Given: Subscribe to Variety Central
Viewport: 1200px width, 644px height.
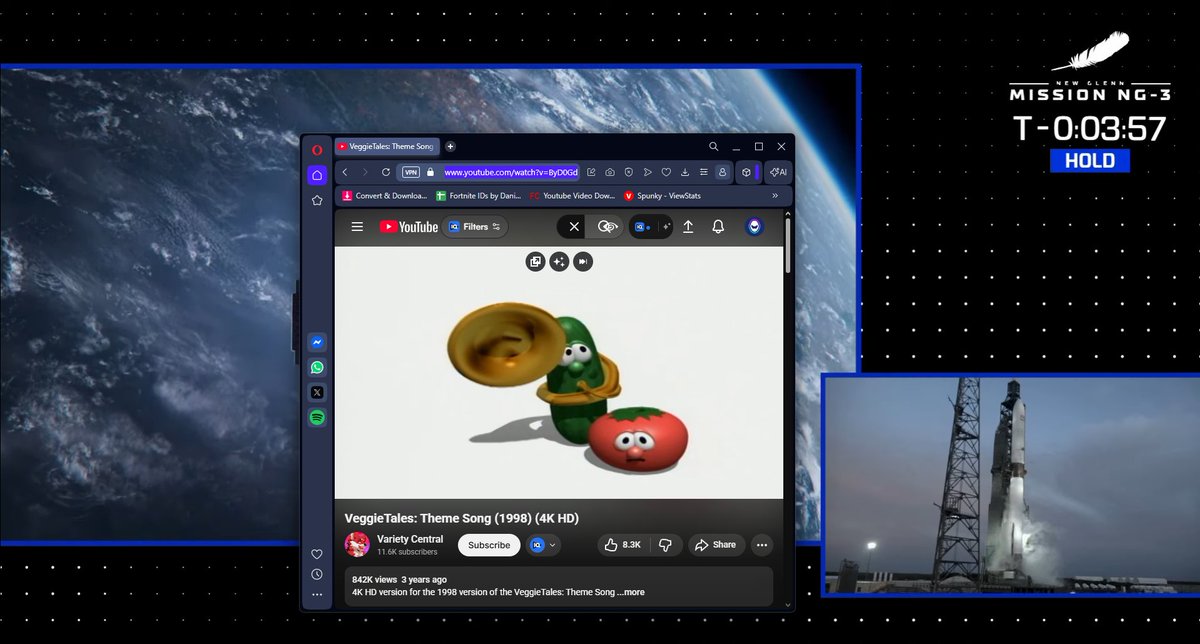Looking at the screenshot, I should click(x=489, y=545).
